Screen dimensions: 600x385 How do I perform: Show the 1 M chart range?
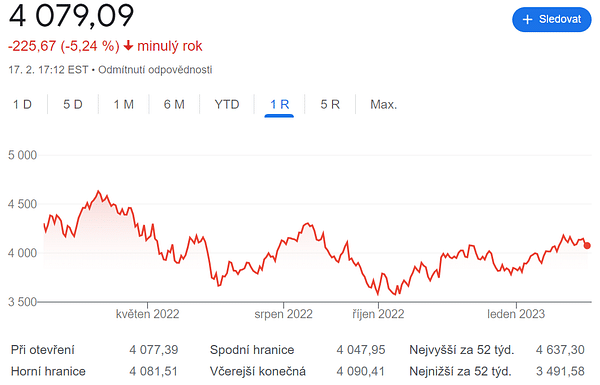coord(123,104)
